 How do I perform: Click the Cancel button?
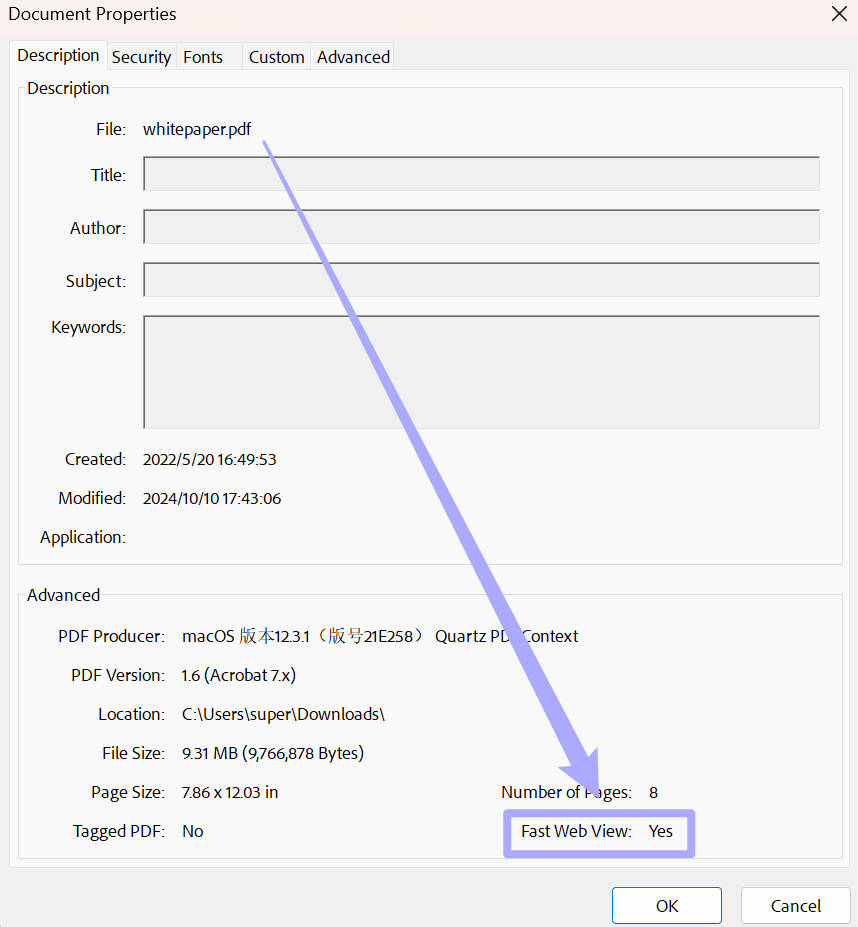(x=795, y=905)
